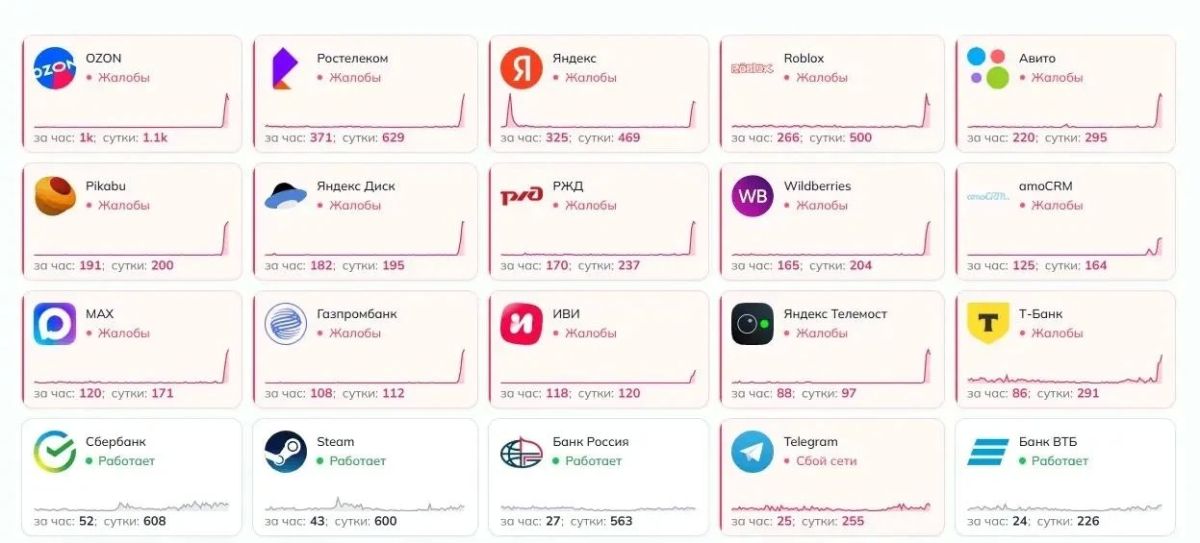This screenshot has width=1200, height=543.
Task: Open the Telegram paper plane icon
Action: tap(752, 452)
